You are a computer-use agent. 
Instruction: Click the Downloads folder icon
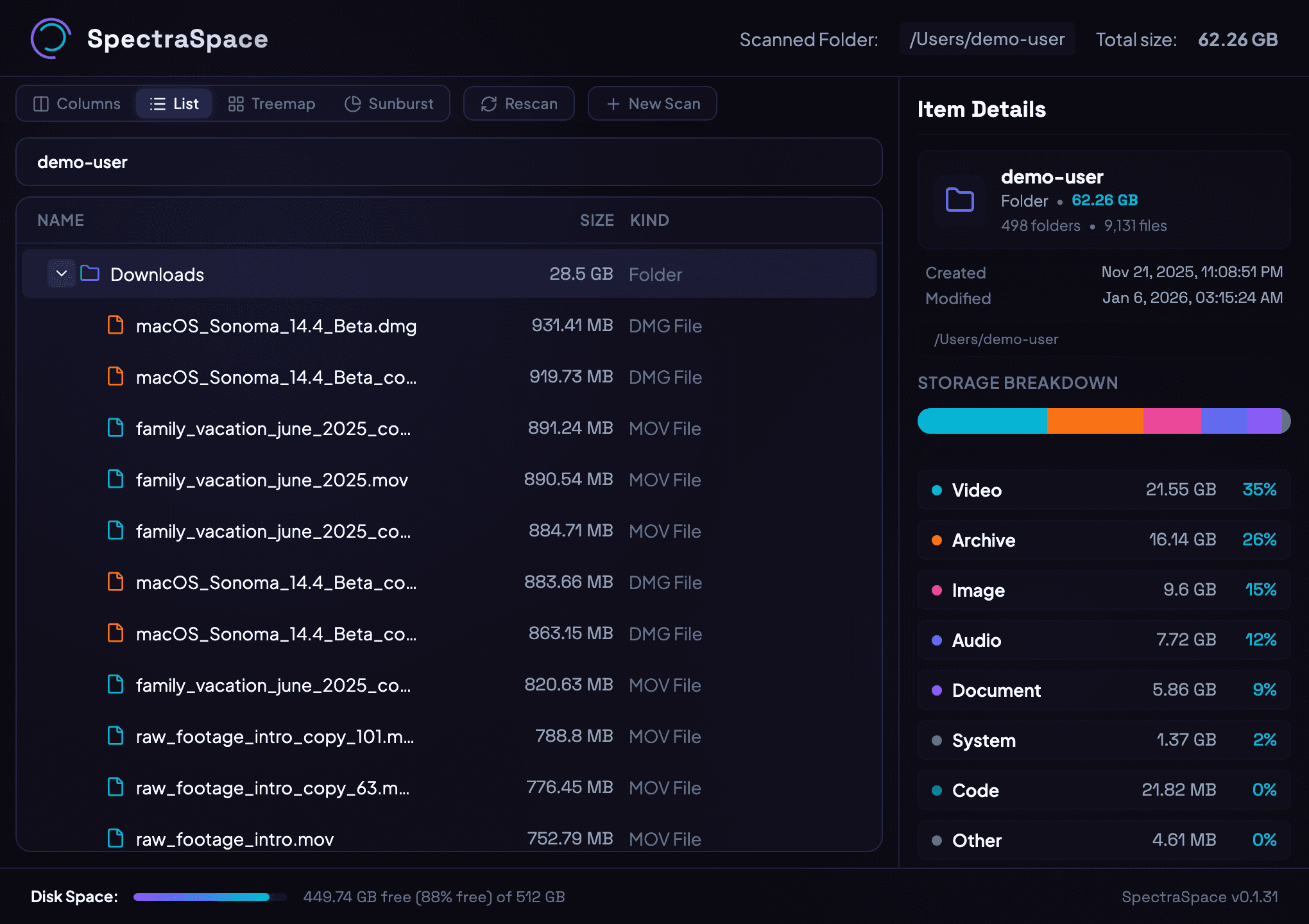click(90, 274)
